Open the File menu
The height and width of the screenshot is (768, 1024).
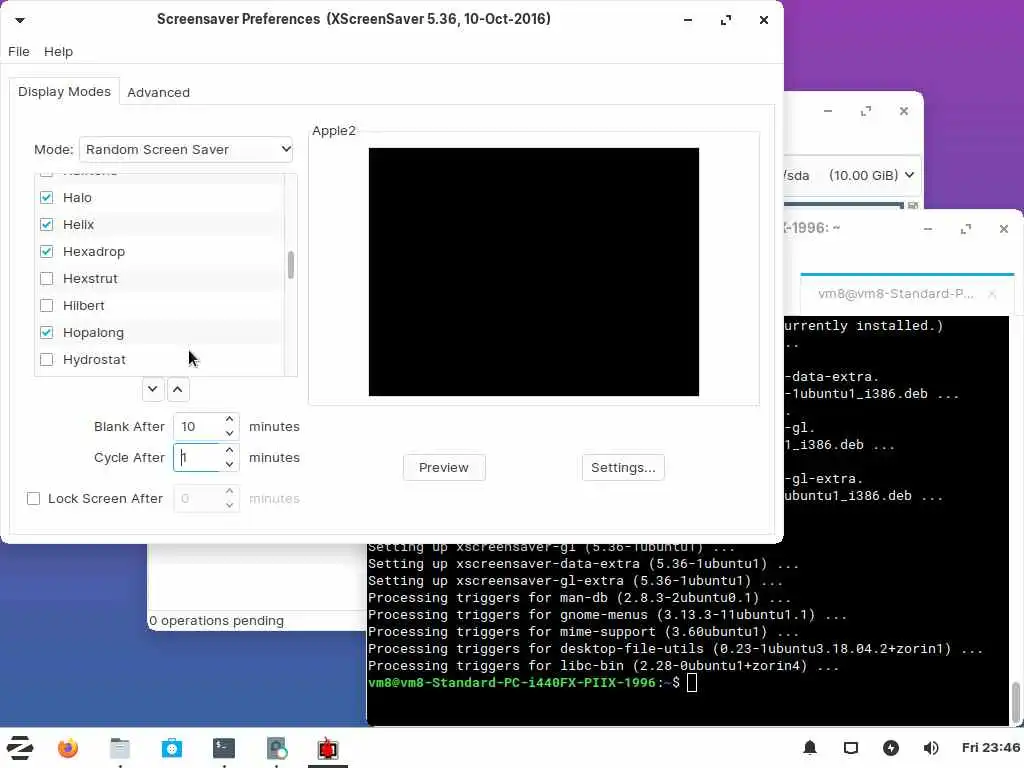(18, 51)
